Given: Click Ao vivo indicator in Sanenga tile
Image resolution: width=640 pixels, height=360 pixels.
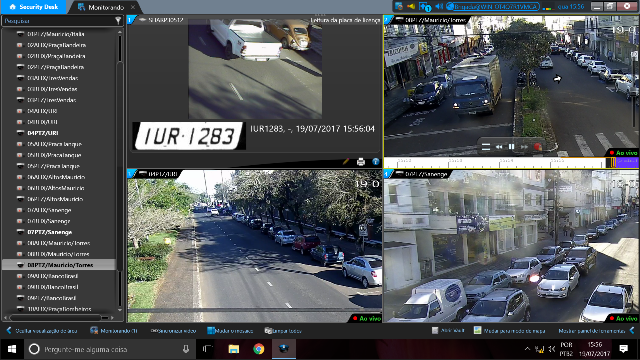Looking at the screenshot, I should (x=623, y=318).
